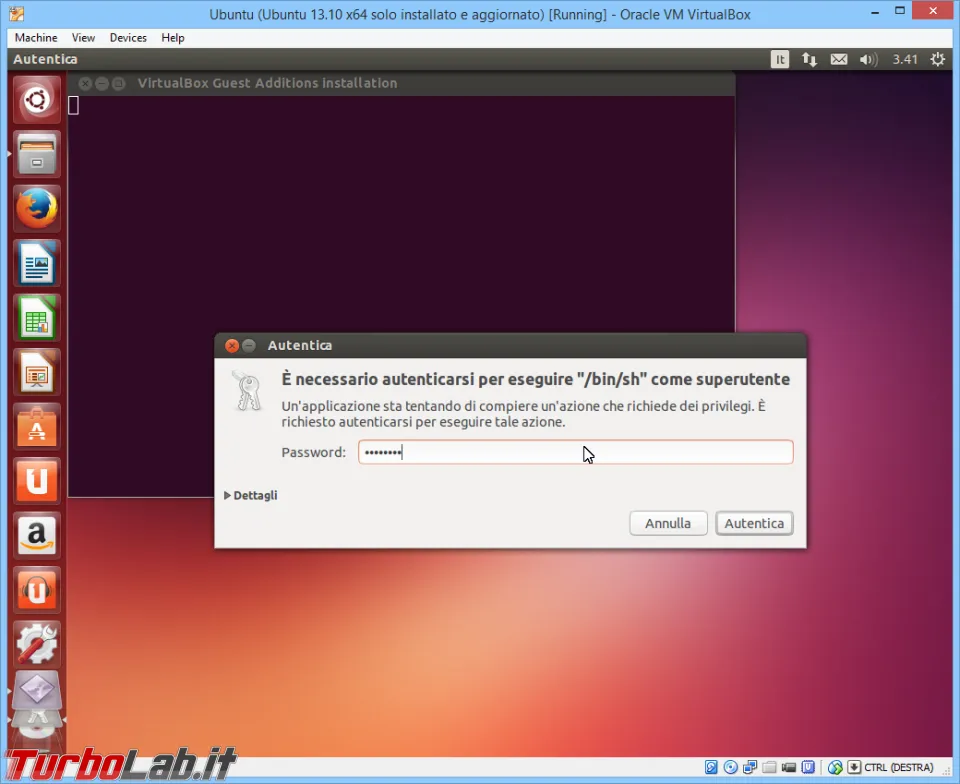Launch Firefox web browser from dock
Image resolution: width=960 pixels, height=784 pixels.
pyautogui.click(x=37, y=209)
